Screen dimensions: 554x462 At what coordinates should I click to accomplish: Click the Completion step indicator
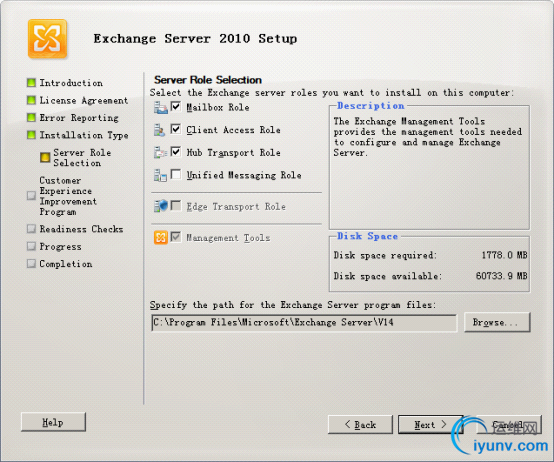(x=31, y=263)
